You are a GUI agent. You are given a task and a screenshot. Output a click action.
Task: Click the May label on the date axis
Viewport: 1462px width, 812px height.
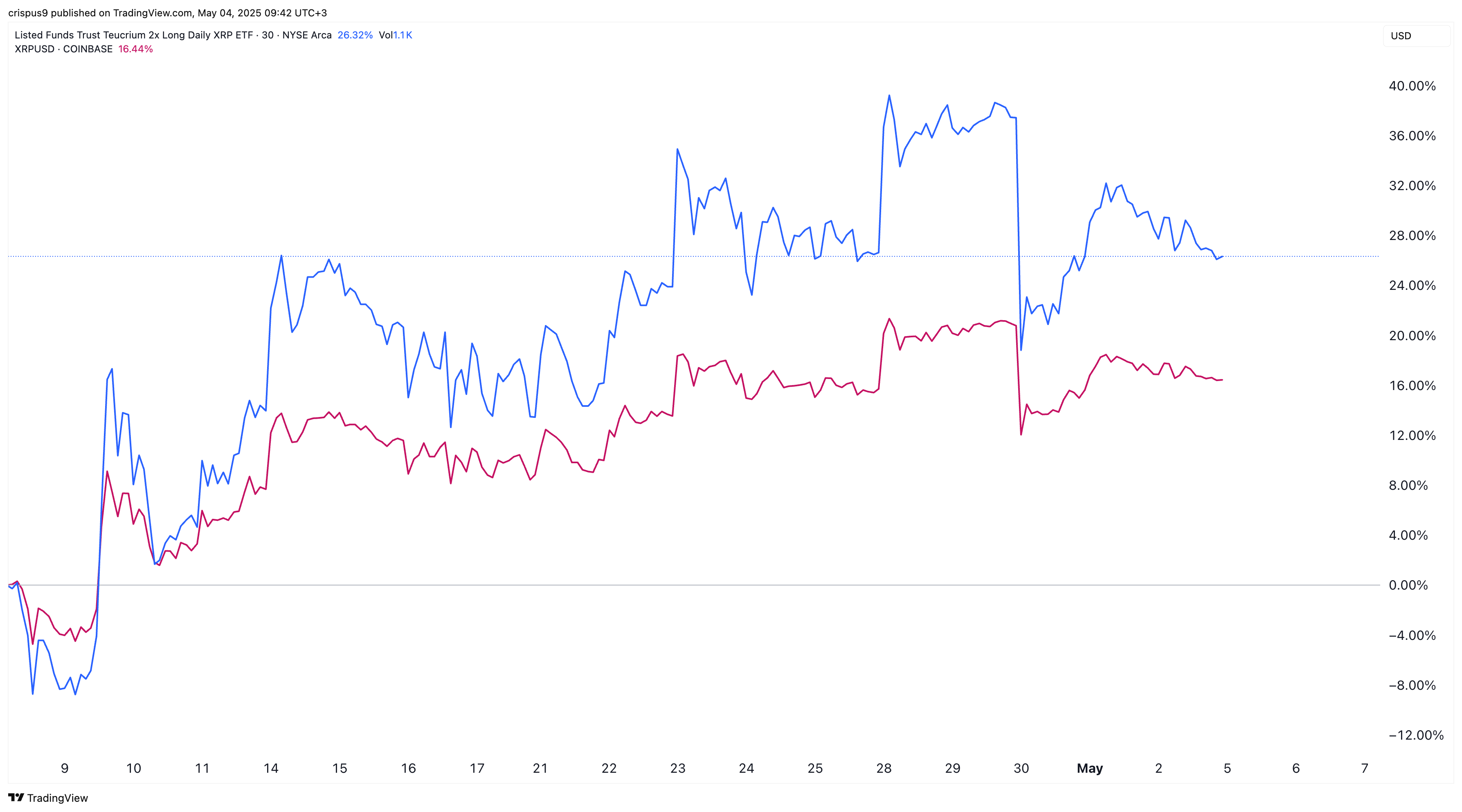coord(1090,768)
